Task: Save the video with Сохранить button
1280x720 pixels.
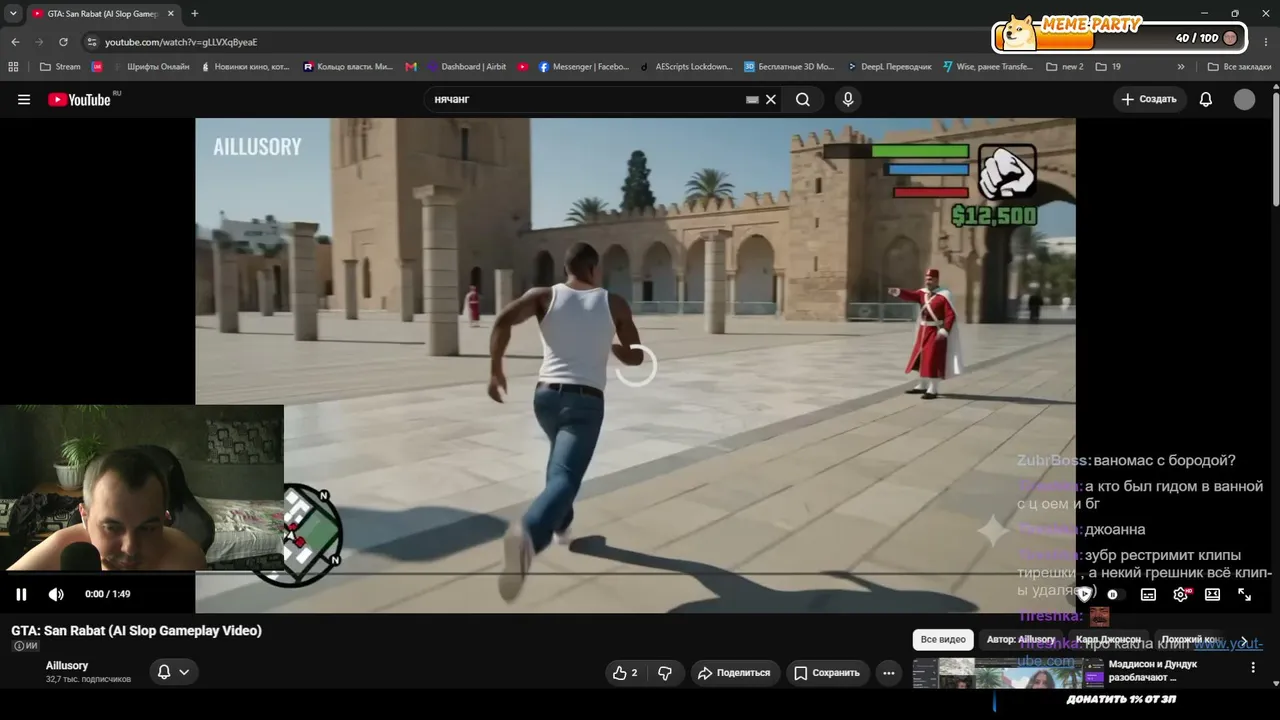Action: coord(827,673)
